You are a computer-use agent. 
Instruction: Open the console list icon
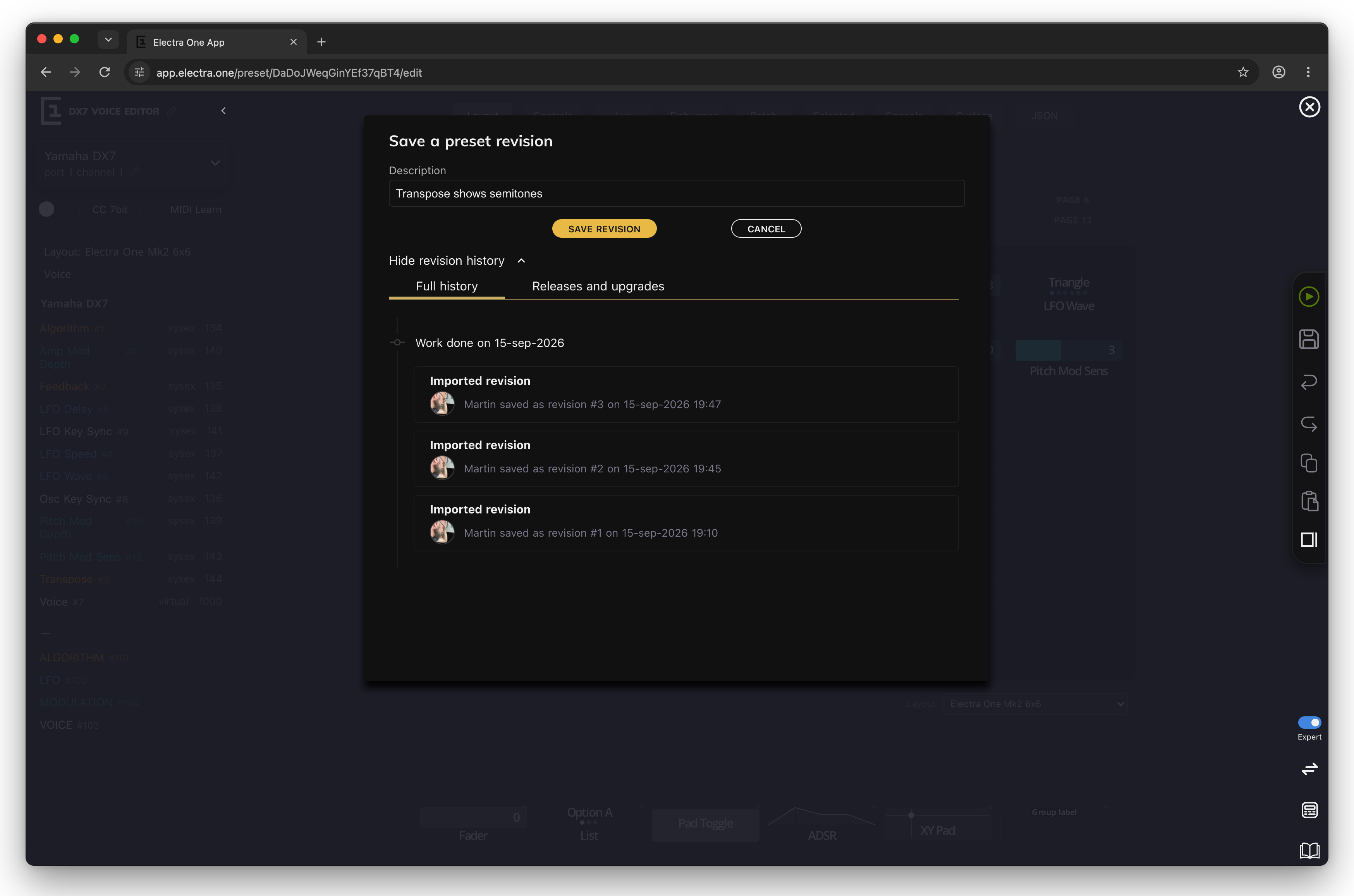tap(1309, 810)
